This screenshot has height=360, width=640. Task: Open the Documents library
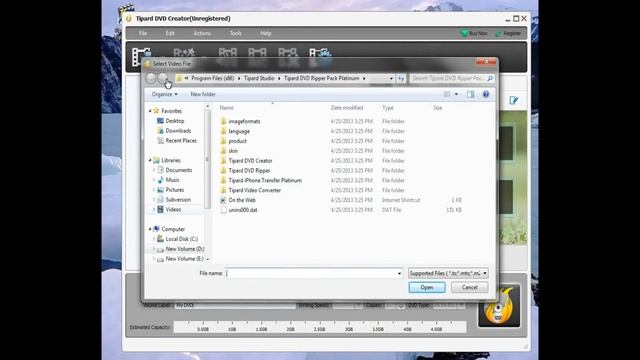(x=178, y=170)
